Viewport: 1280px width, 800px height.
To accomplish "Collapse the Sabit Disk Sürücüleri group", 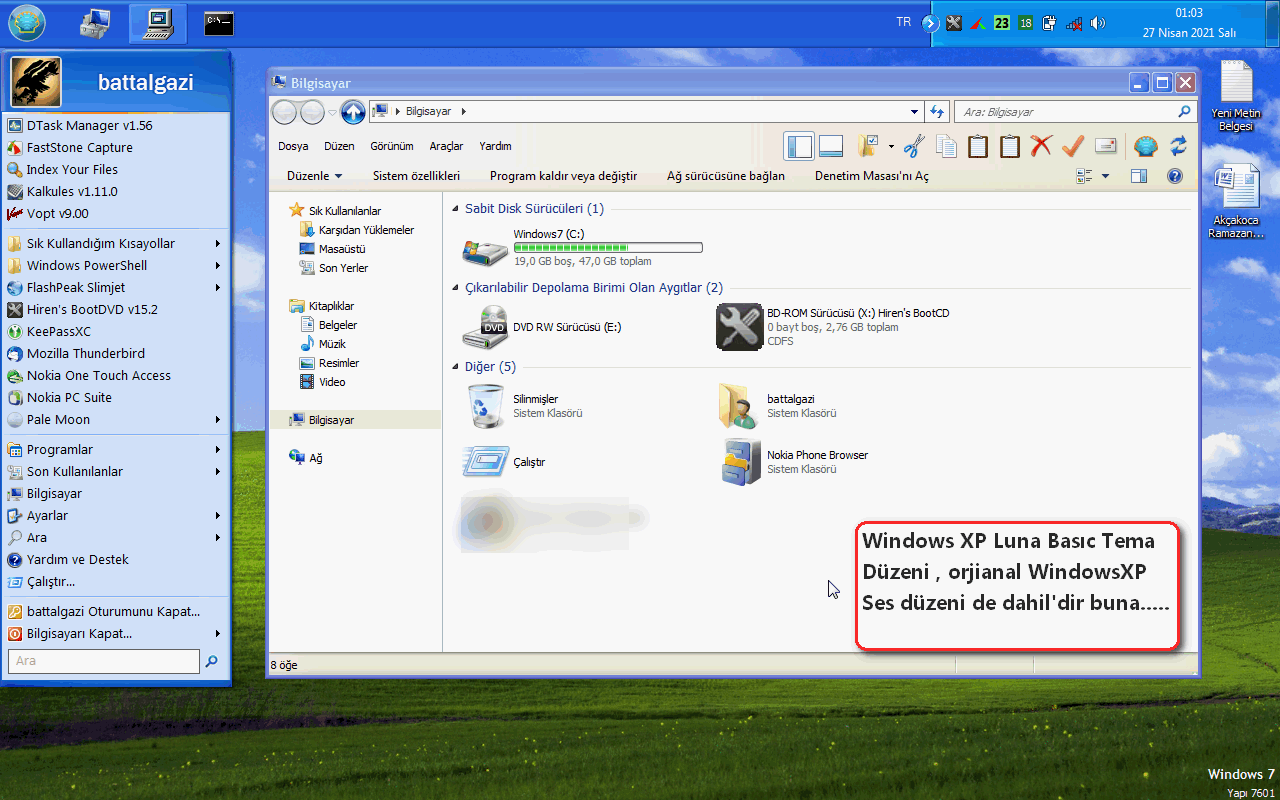I will tap(456, 209).
